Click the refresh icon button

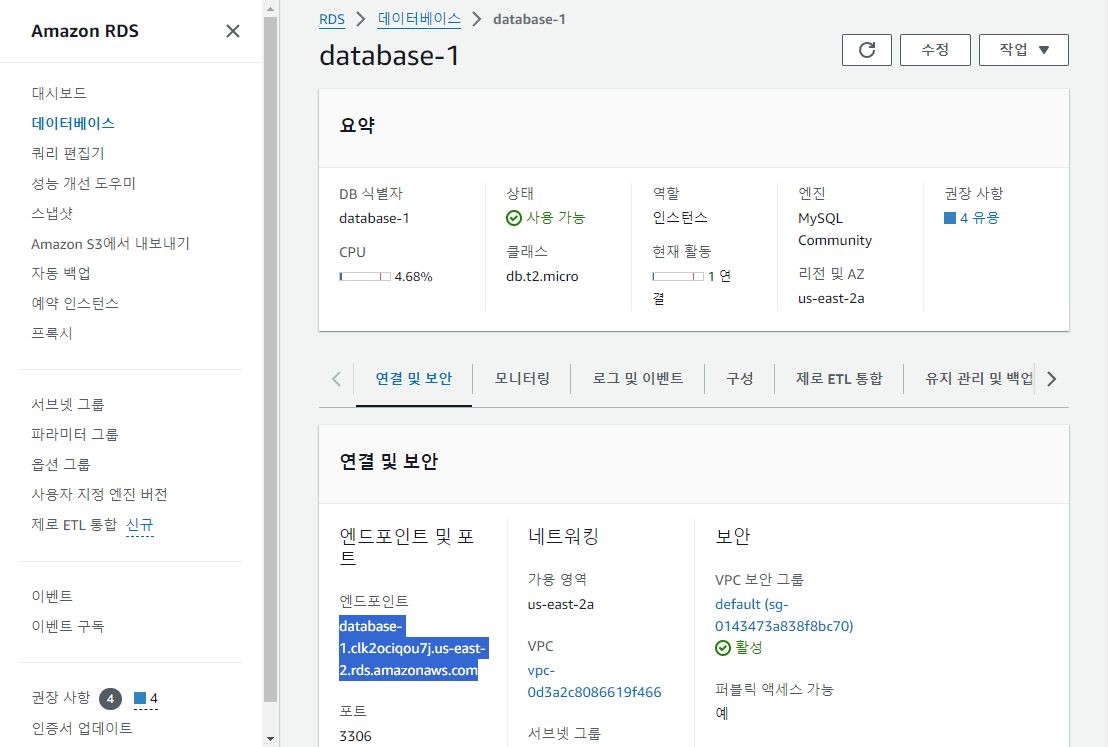pos(866,50)
